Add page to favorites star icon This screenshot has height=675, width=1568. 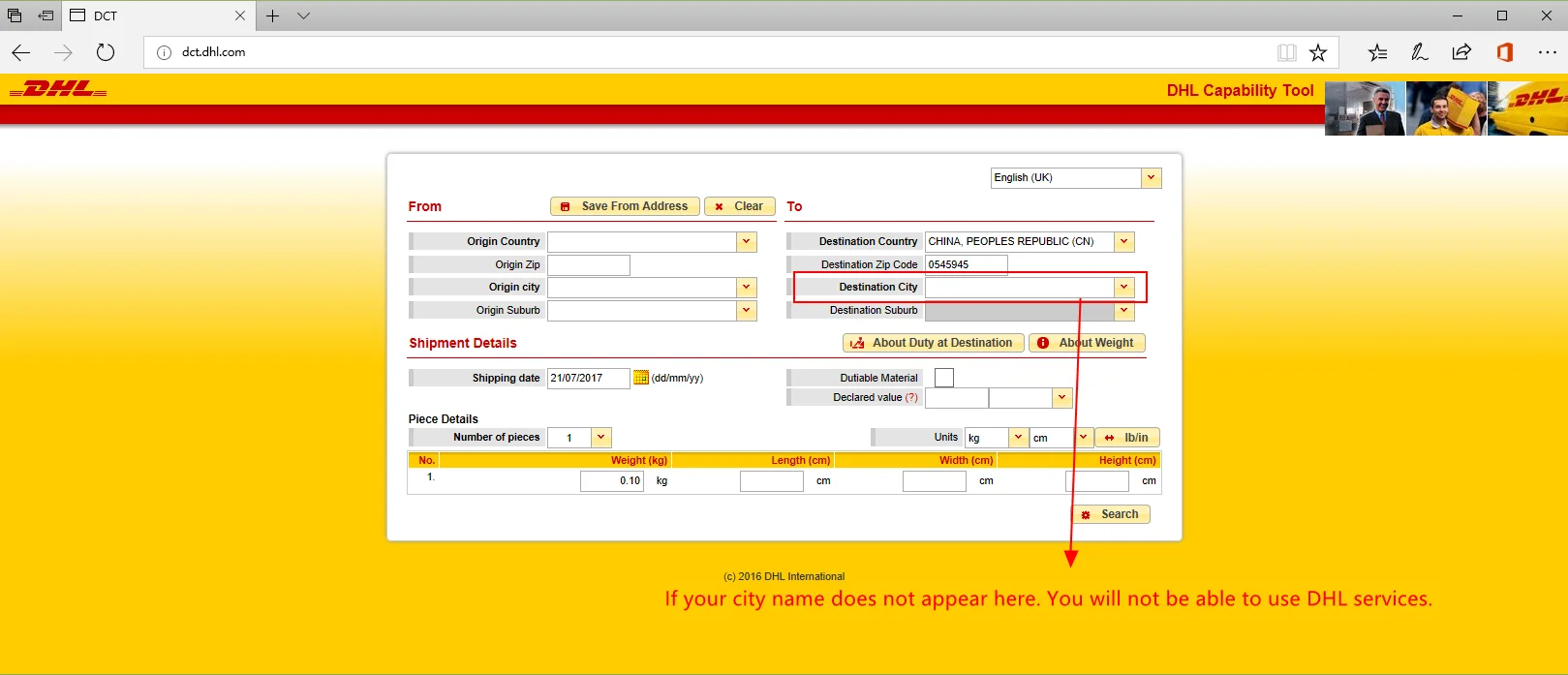(1318, 52)
